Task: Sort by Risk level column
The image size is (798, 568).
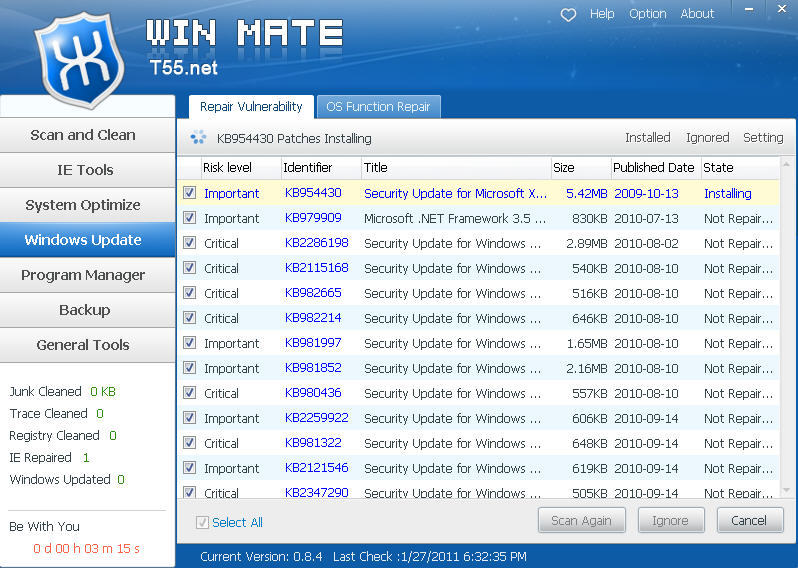Action: [x=241, y=167]
